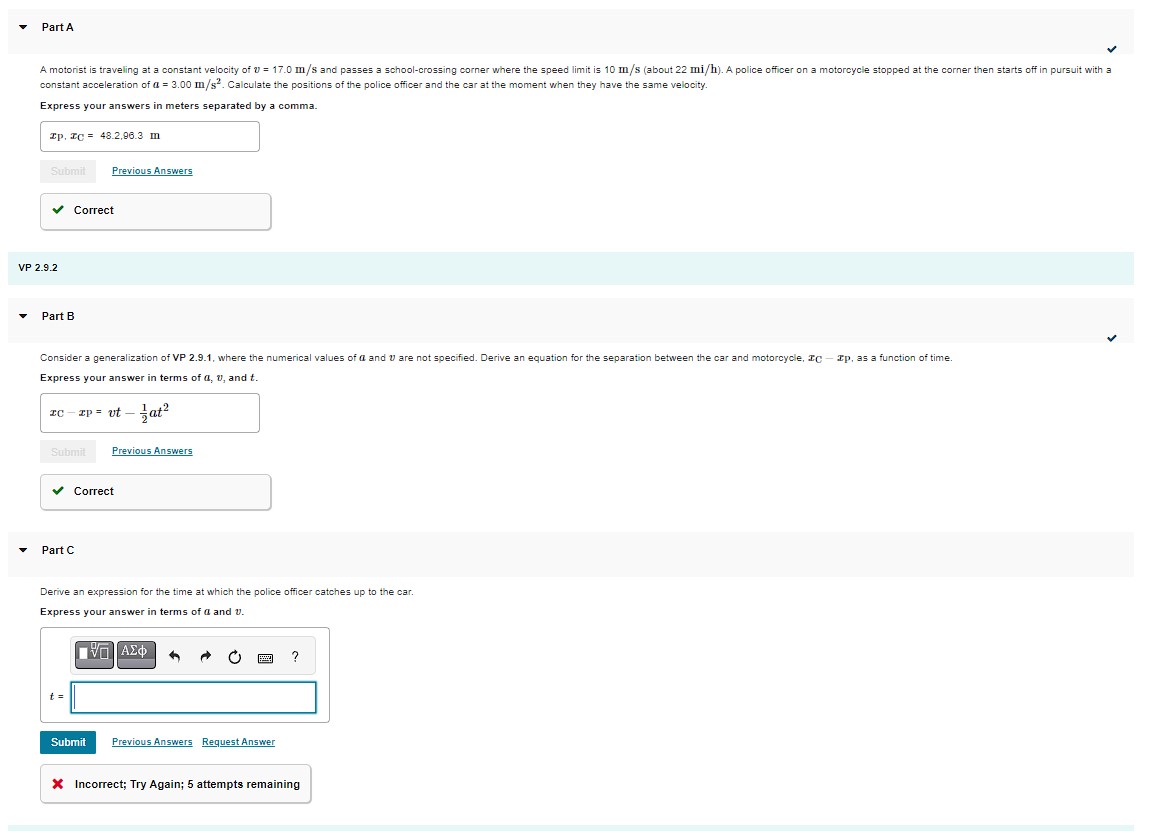Click the redo icon in the equation toolbar
Image resolution: width=1152 pixels, height=831 pixels.
click(x=205, y=655)
